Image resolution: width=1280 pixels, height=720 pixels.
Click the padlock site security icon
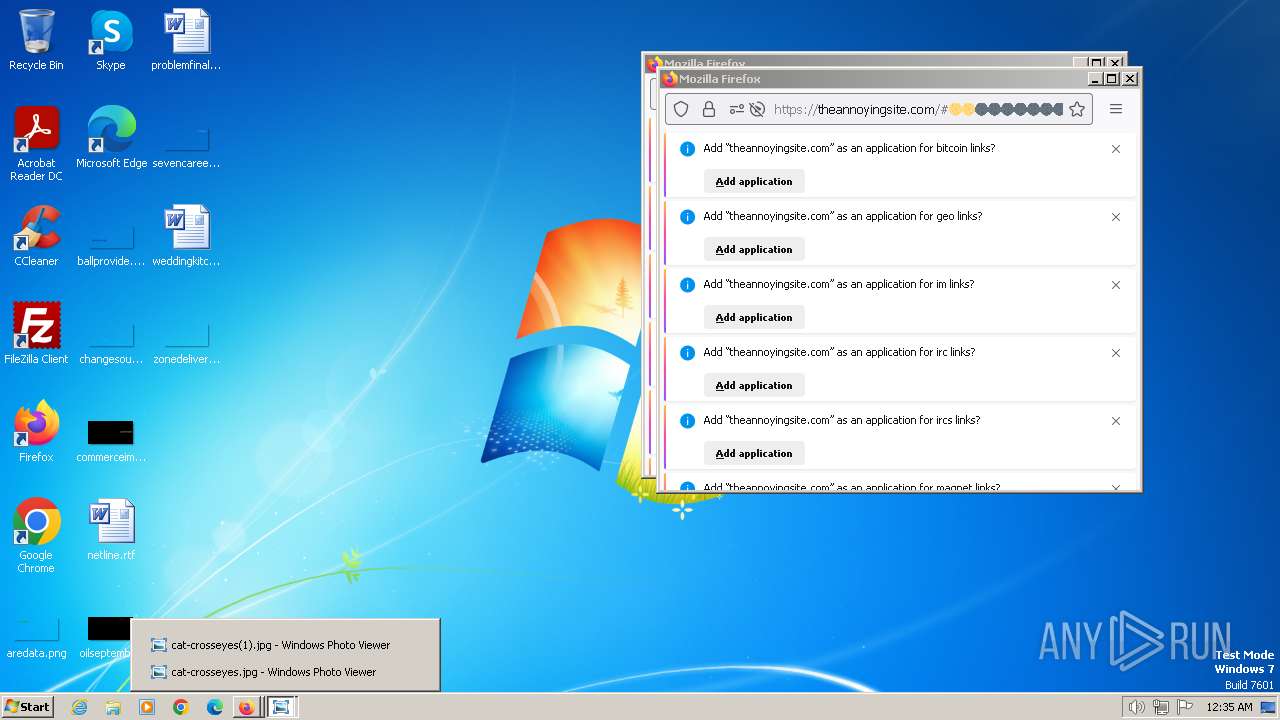708,110
